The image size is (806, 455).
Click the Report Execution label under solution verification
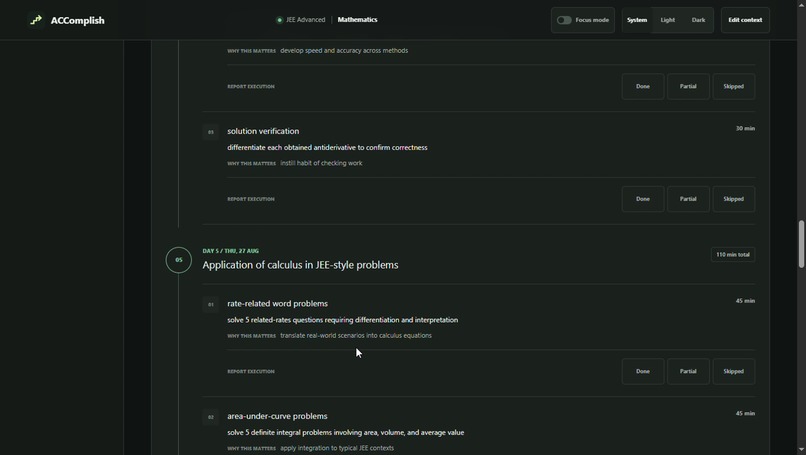251,199
